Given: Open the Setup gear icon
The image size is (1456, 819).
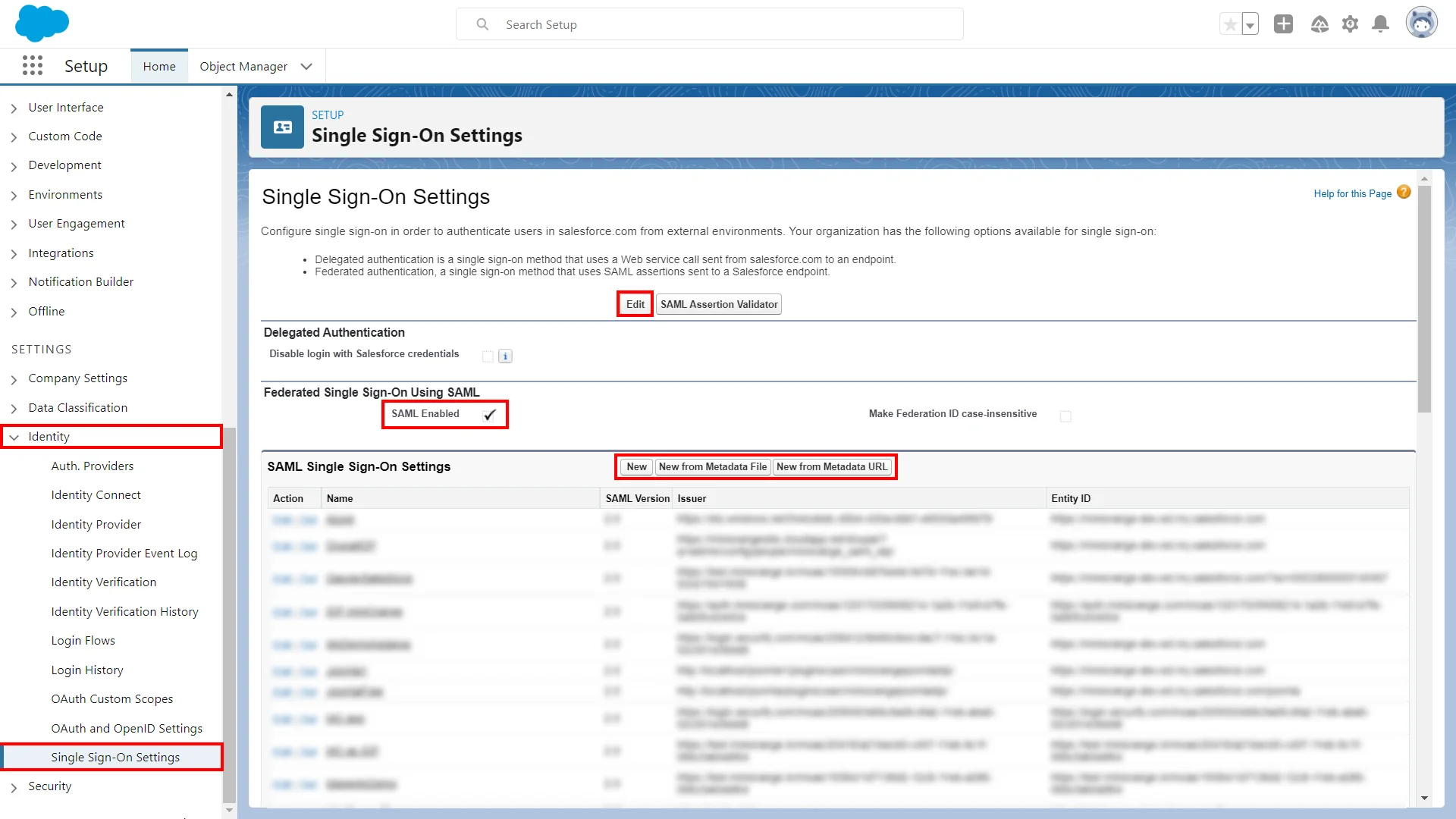Looking at the screenshot, I should [1350, 24].
